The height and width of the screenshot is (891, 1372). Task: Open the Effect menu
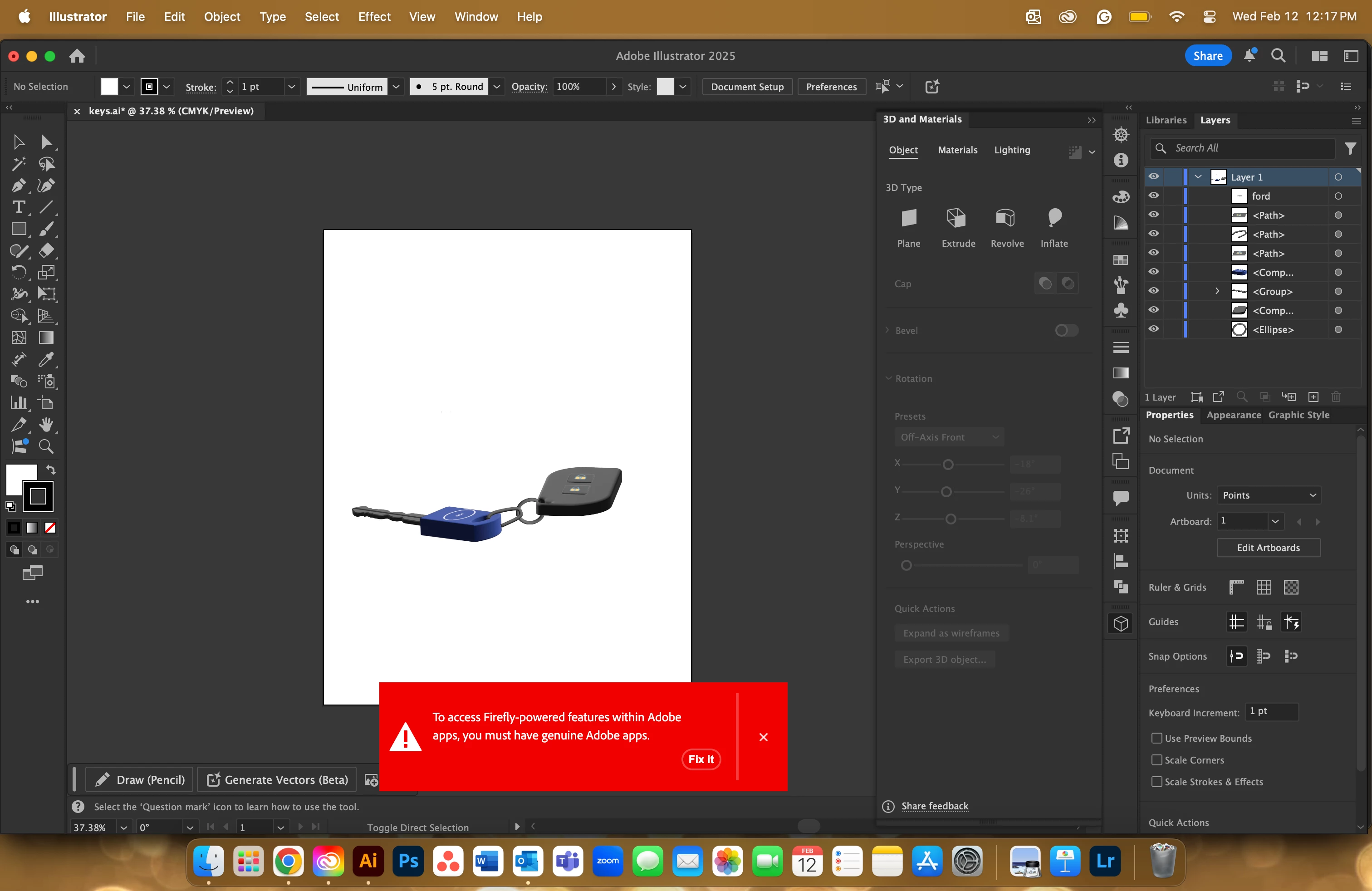373,17
